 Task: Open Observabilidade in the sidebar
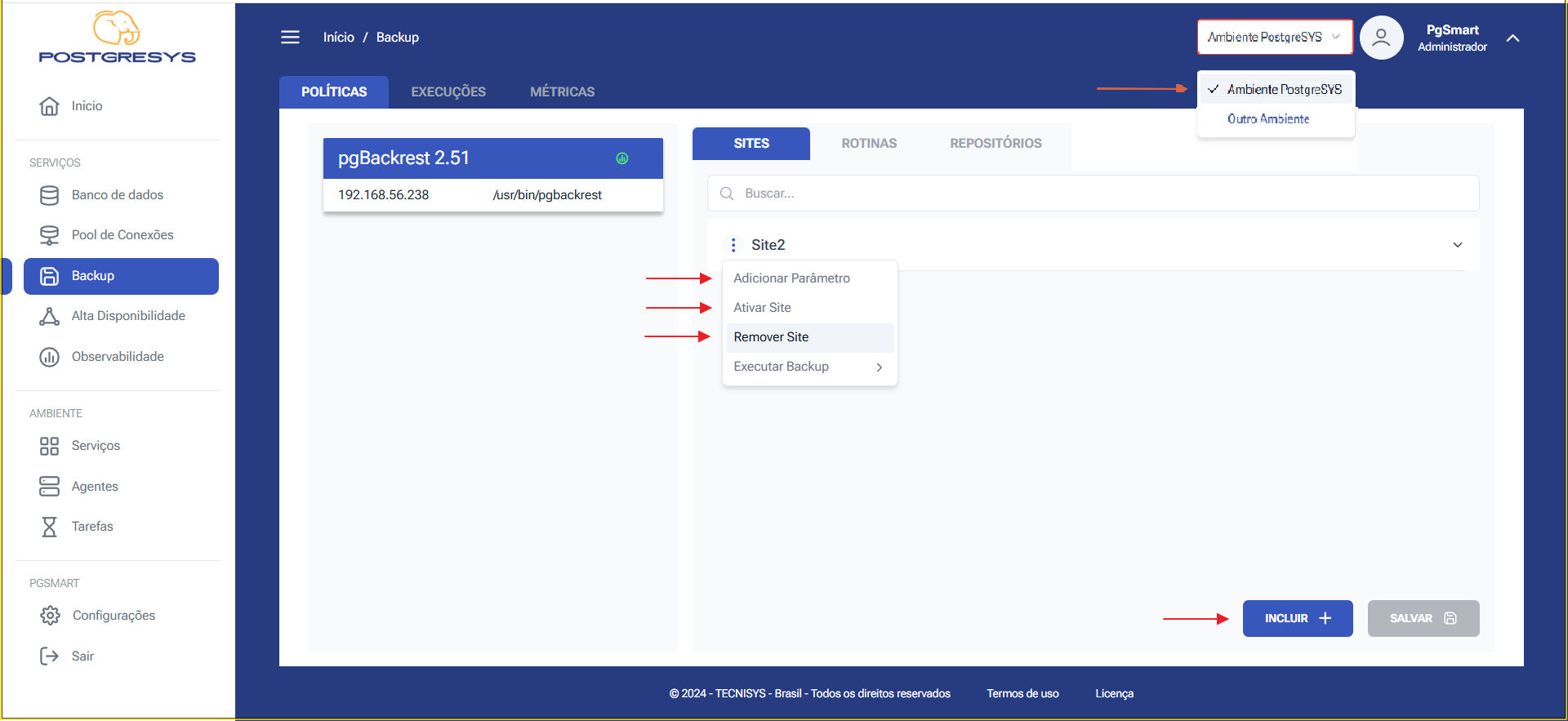tap(118, 357)
